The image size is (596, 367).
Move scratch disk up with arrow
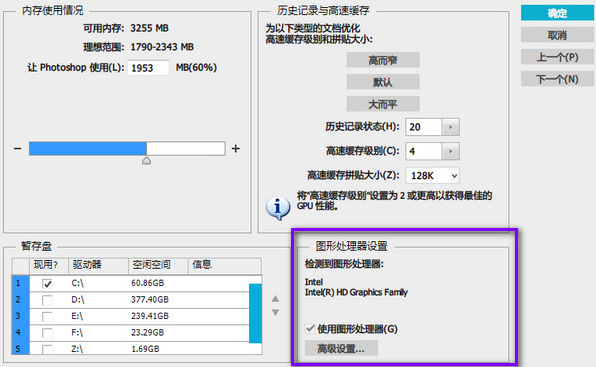(x=276, y=299)
